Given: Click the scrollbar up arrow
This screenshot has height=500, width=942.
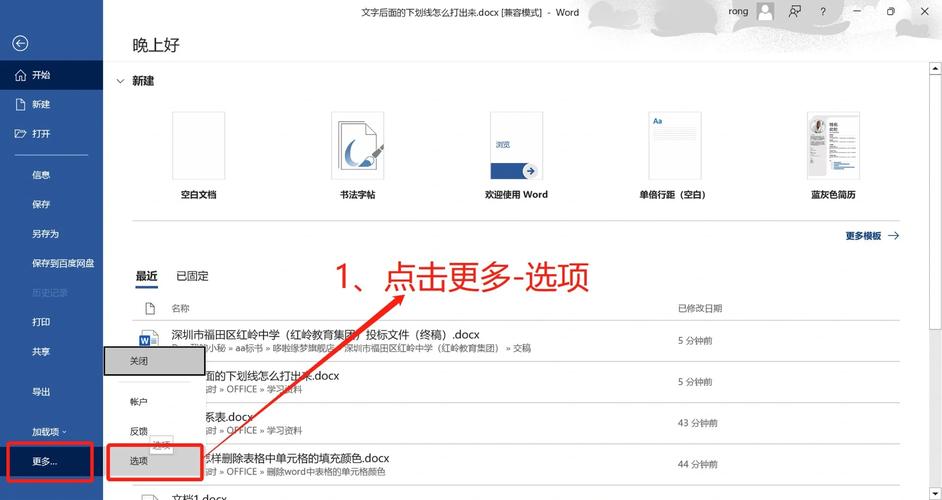Looking at the screenshot, I should coord(935,69).
